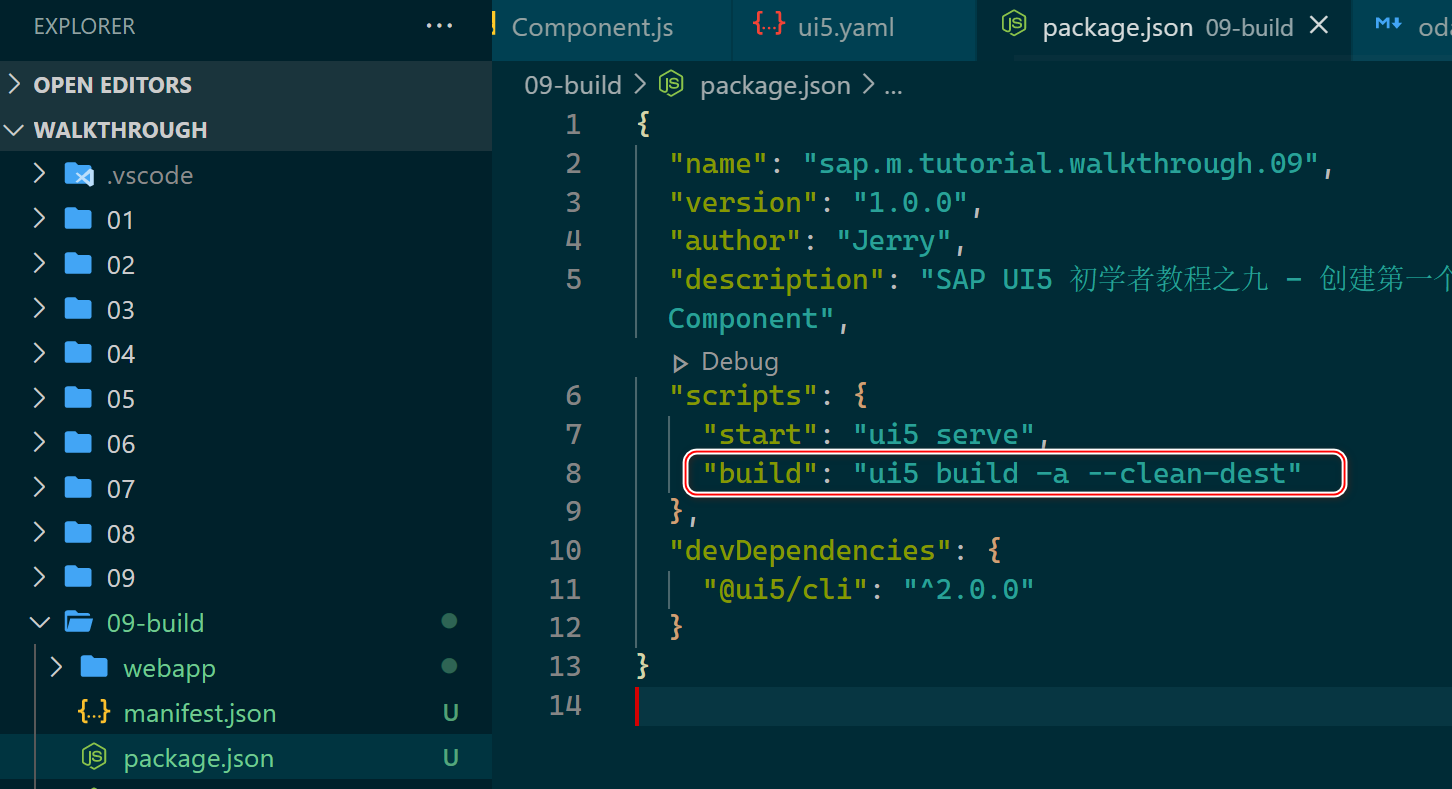Image resolution: width=1452 pixels, height=789 pixels.
Task: Click the .vscode folder icon
Action: [79, 175]
